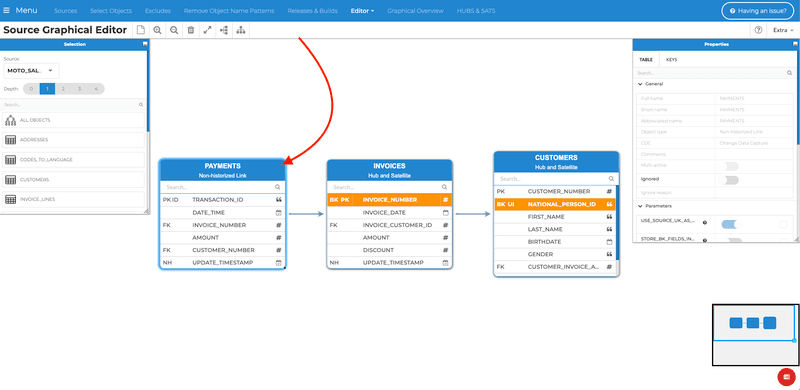Create a new diagram with page icon

pyautogui.click(x=141, y=30)
